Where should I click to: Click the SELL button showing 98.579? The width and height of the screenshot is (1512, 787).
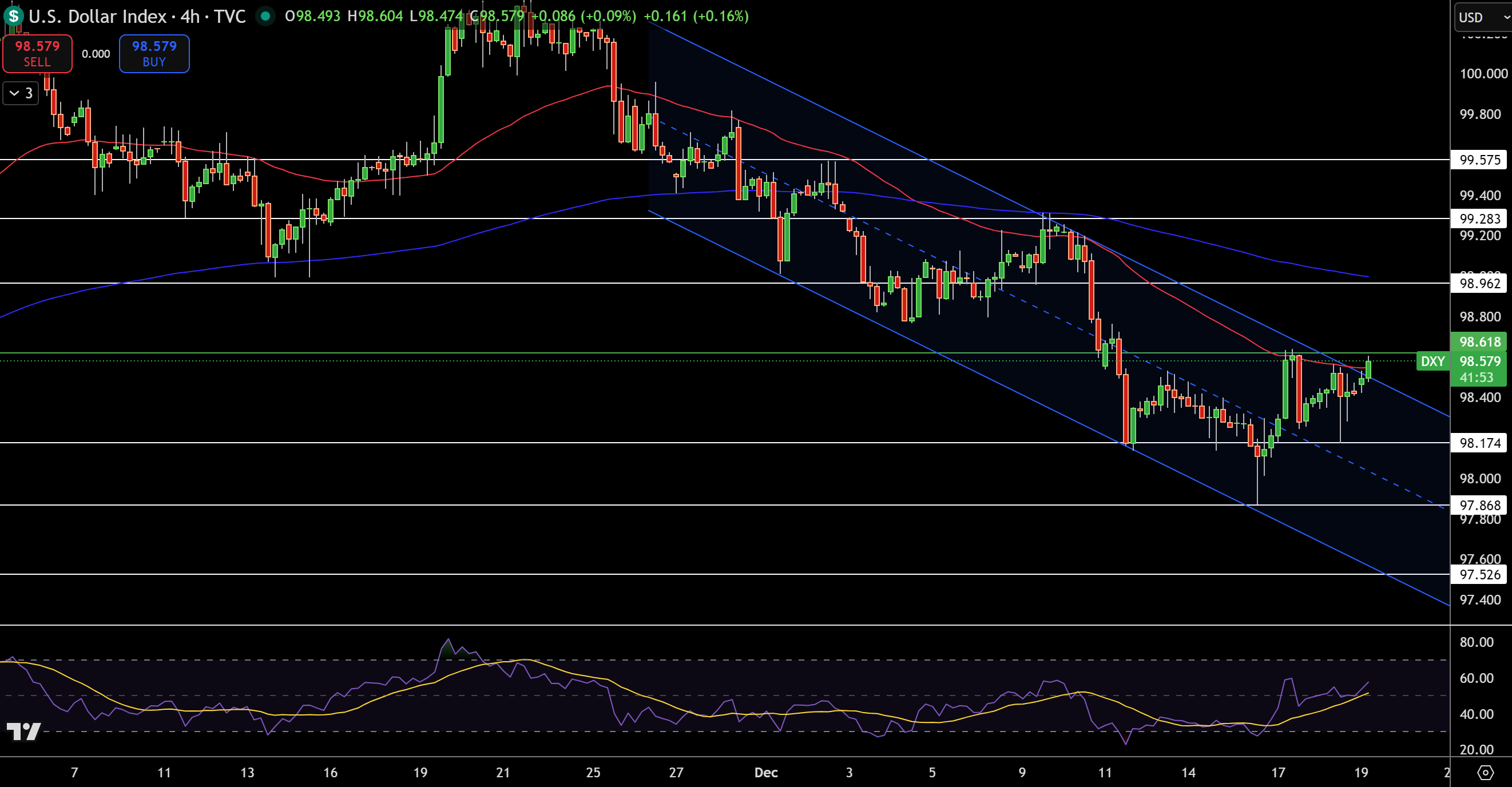click(37, 53)
